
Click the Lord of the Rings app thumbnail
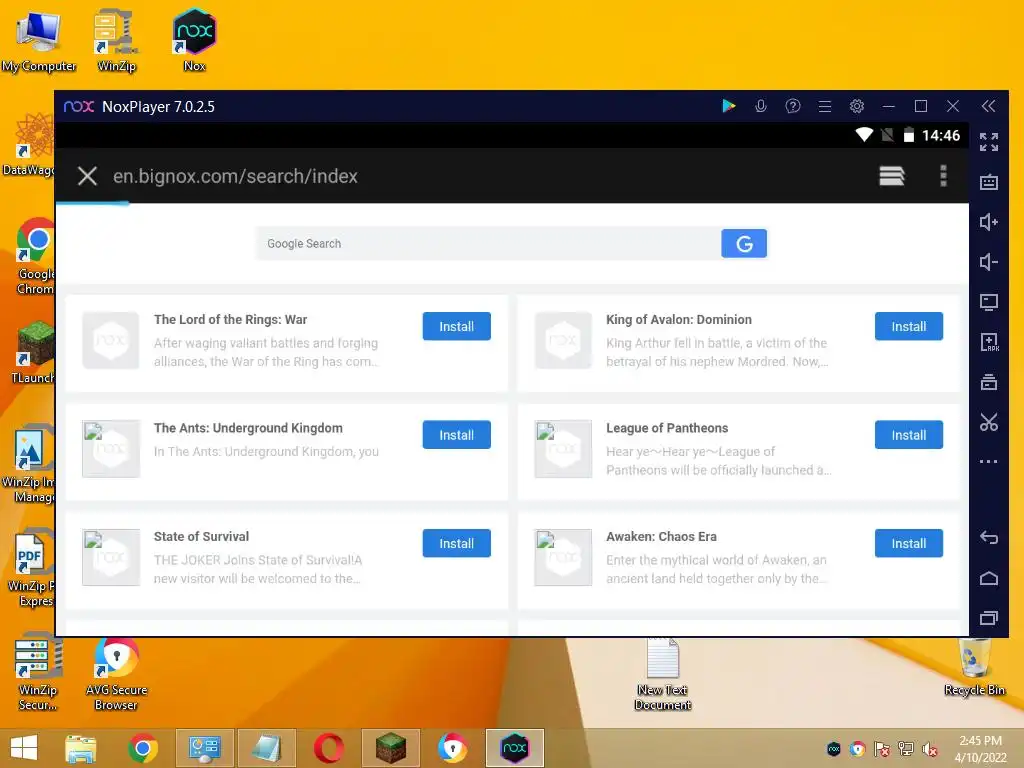[110, 340]
